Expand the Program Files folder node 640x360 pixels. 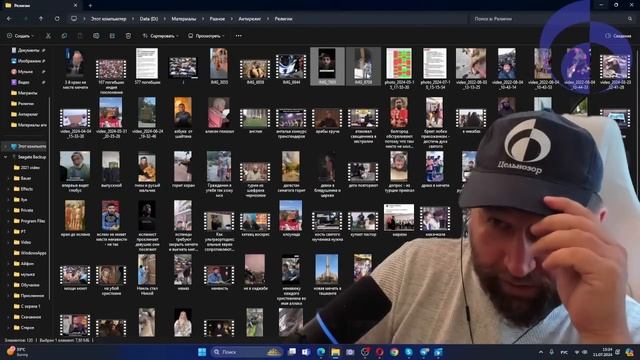click(x=9, y=221)
